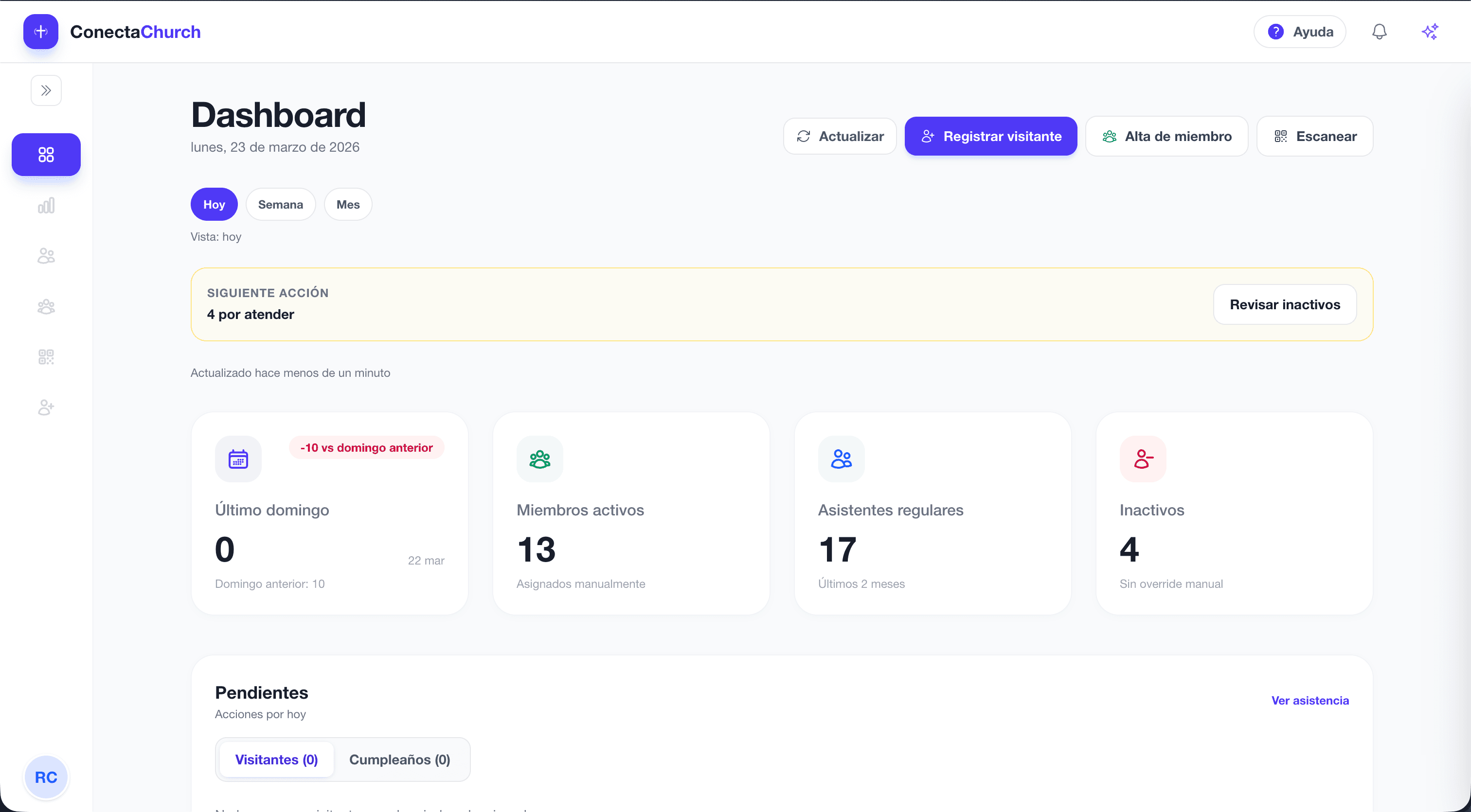Screen dimensions: 1471x812
Task: Switch to the Semana view
Action: point(280,204)
